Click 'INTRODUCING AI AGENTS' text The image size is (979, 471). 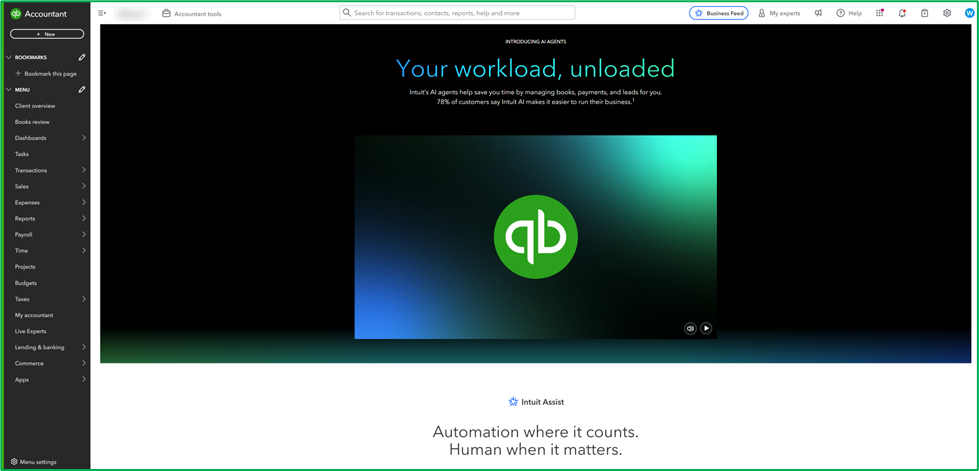click(x=536, y=42)
